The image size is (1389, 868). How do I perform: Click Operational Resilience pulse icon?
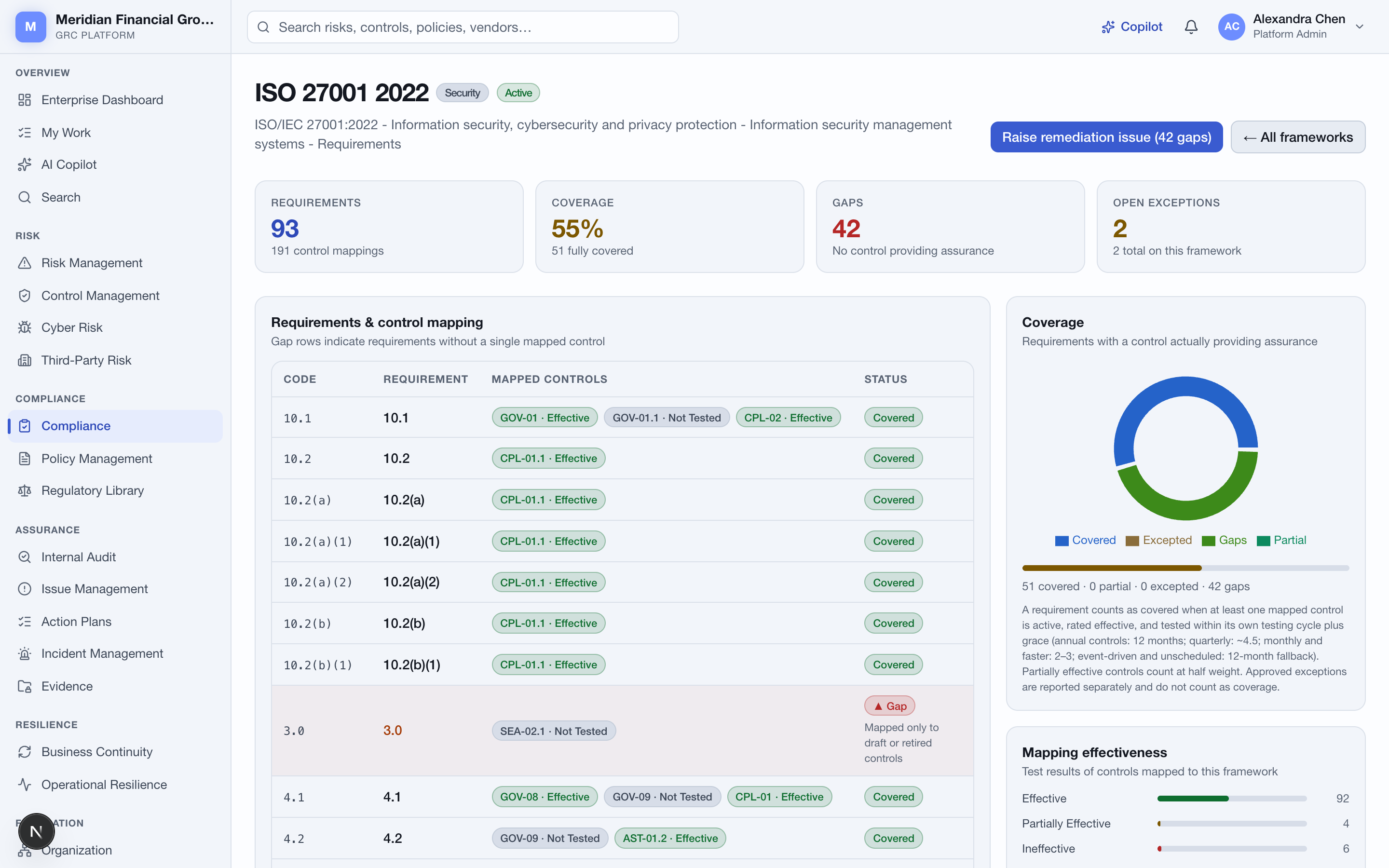(x=24, y=785)
